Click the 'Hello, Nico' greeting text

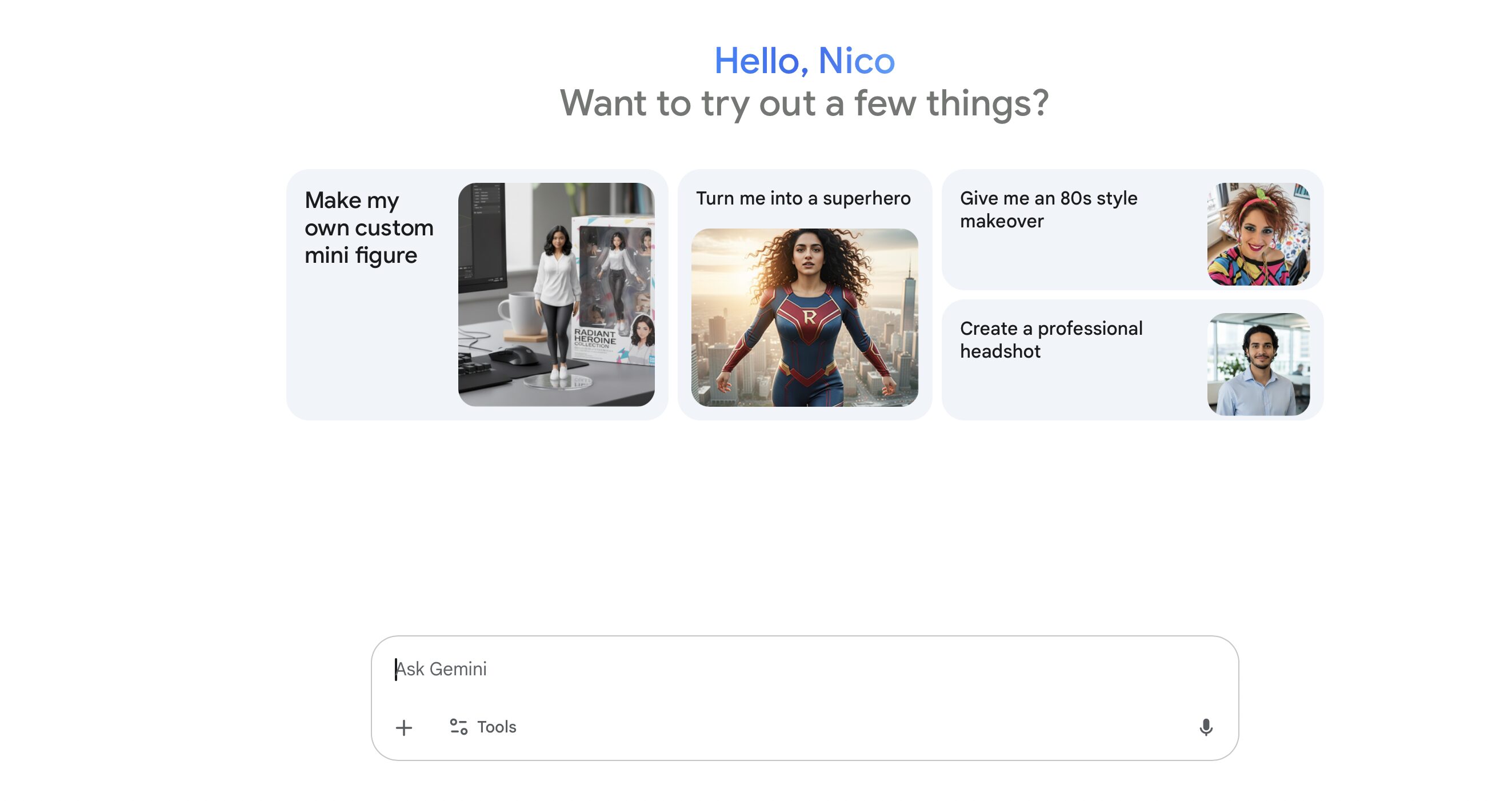coord(804,61)
